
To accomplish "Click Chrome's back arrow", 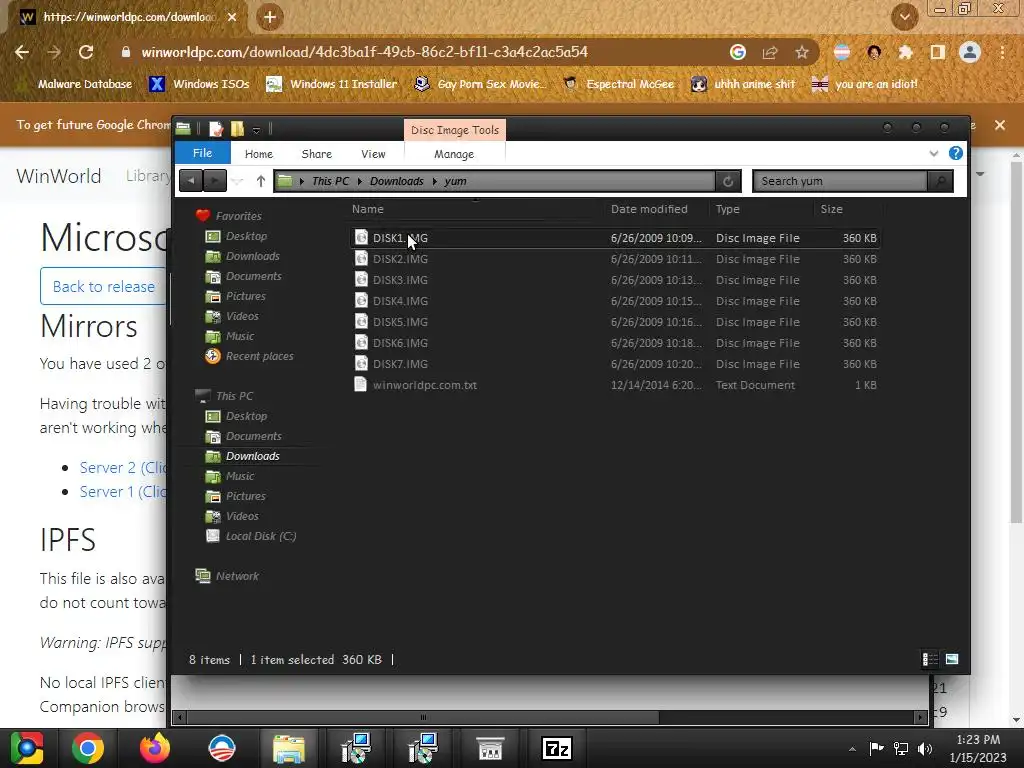I will pyautogui.click(x=22, y=52).
